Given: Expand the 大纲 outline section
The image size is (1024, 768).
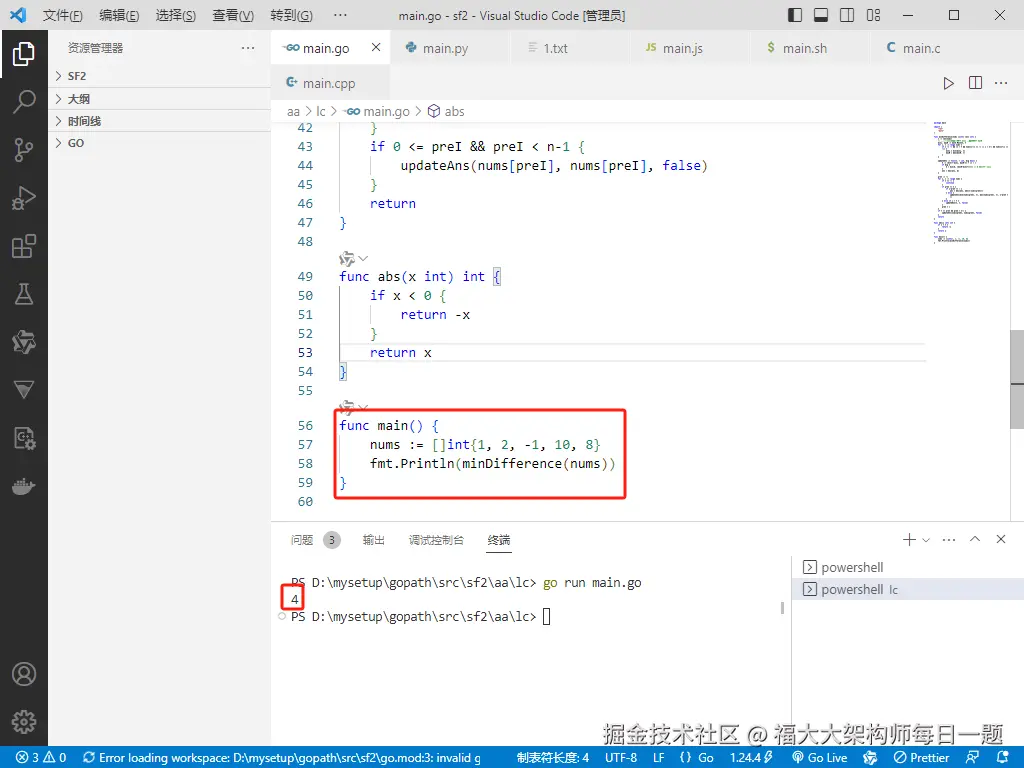Looking at the screenshot, I should pyautogui.click(x=159, y=99).
